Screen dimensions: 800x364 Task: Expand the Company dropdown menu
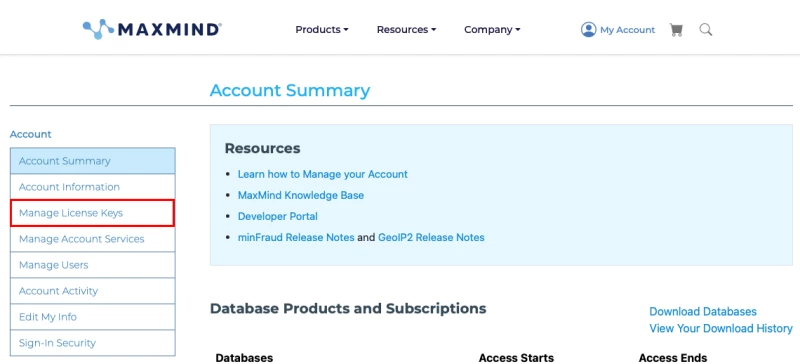pos(492,30)
